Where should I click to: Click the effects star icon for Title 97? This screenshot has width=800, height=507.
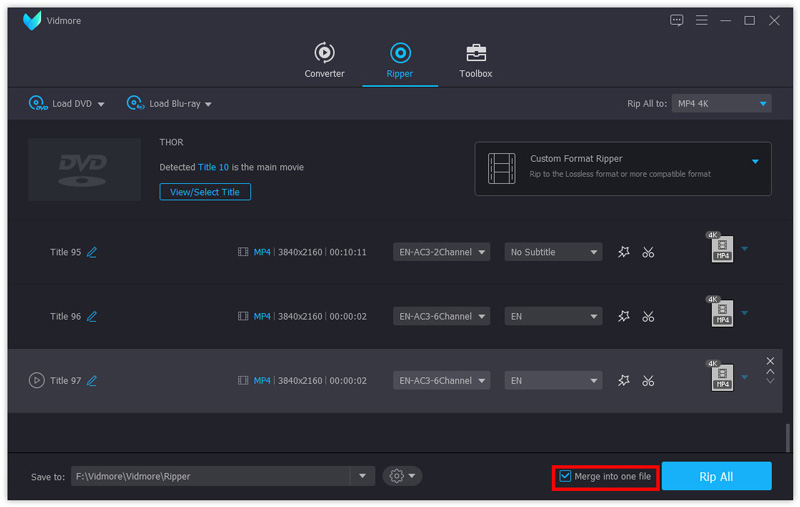point(624,381)
